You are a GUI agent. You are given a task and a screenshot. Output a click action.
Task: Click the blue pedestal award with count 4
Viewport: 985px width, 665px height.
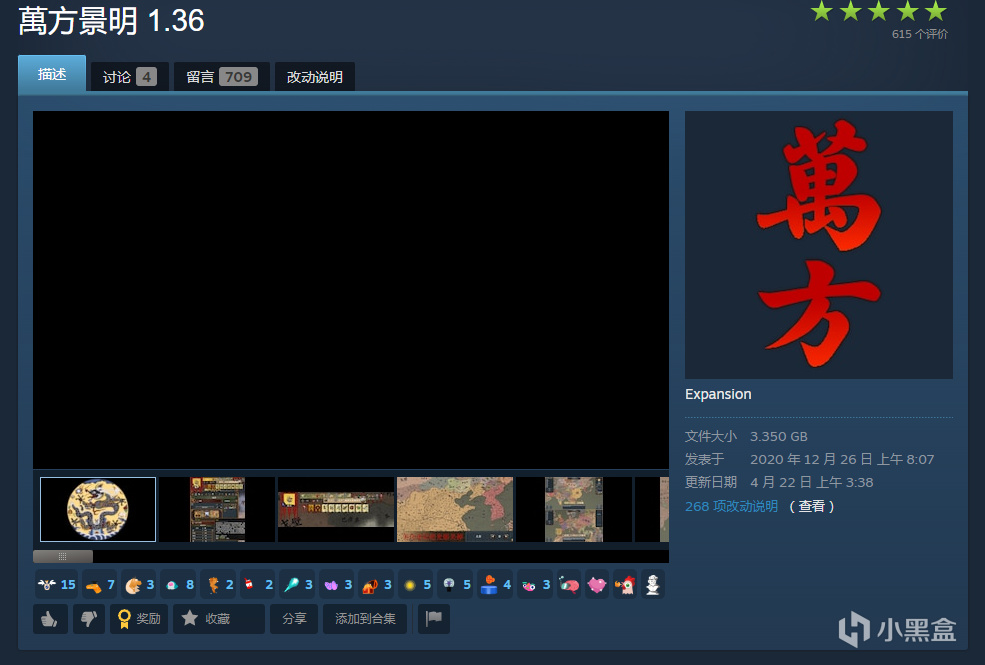pyautogui.click(x=495, y=585)
